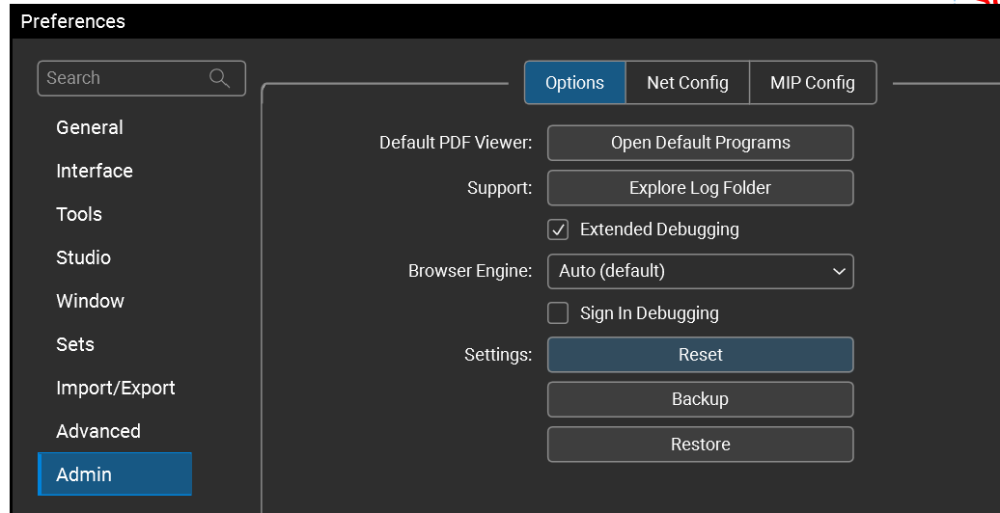1000x513 pixels.
Task: Open the Browser Engine dropdown
Action: coord(700,271)
